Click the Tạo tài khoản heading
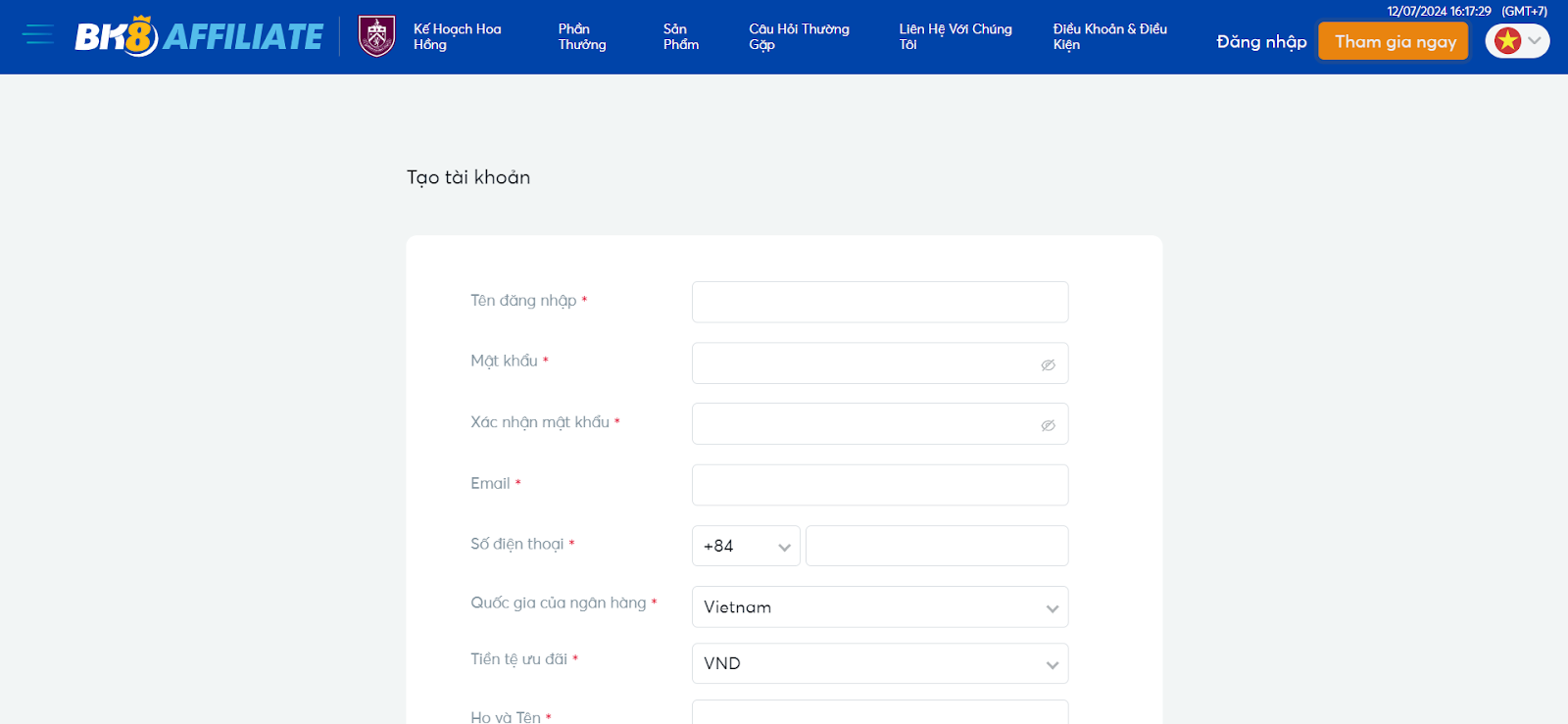The image size is (1568, 724). [x=468, y=177]
